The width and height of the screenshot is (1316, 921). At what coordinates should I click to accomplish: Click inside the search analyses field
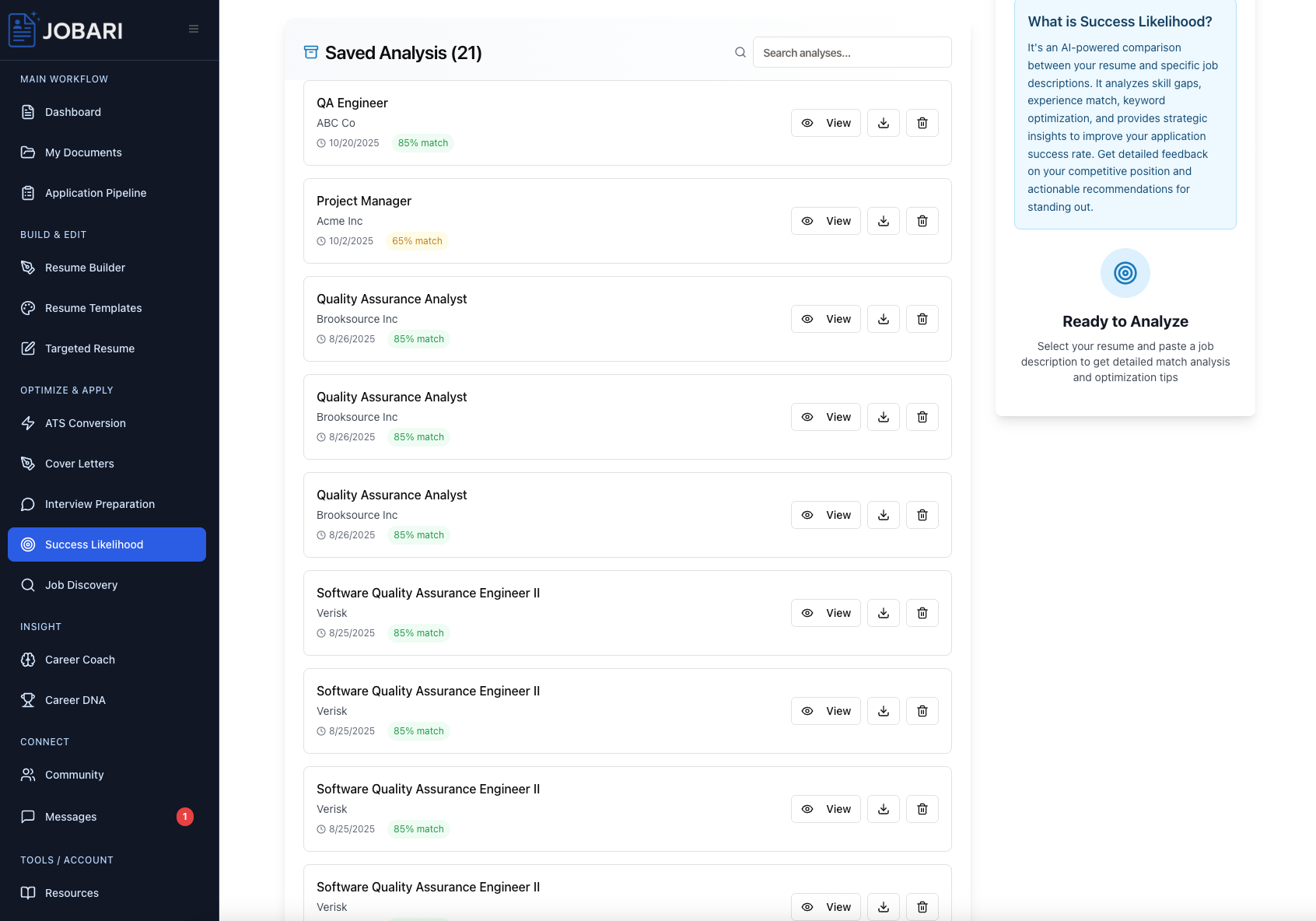point(852,52)
